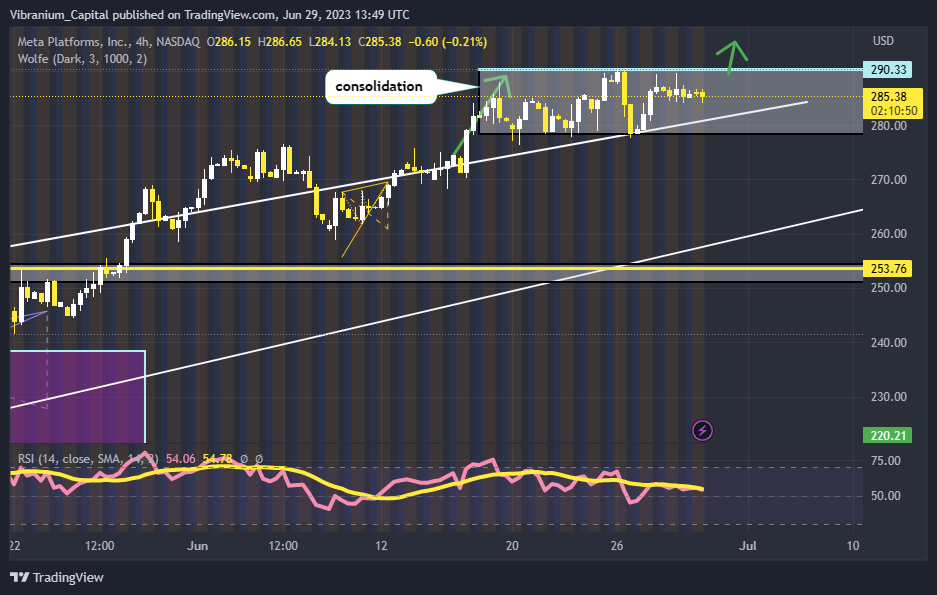
Task: Click the yellow RSI value 54.78
Action: (x=218, y=459)
